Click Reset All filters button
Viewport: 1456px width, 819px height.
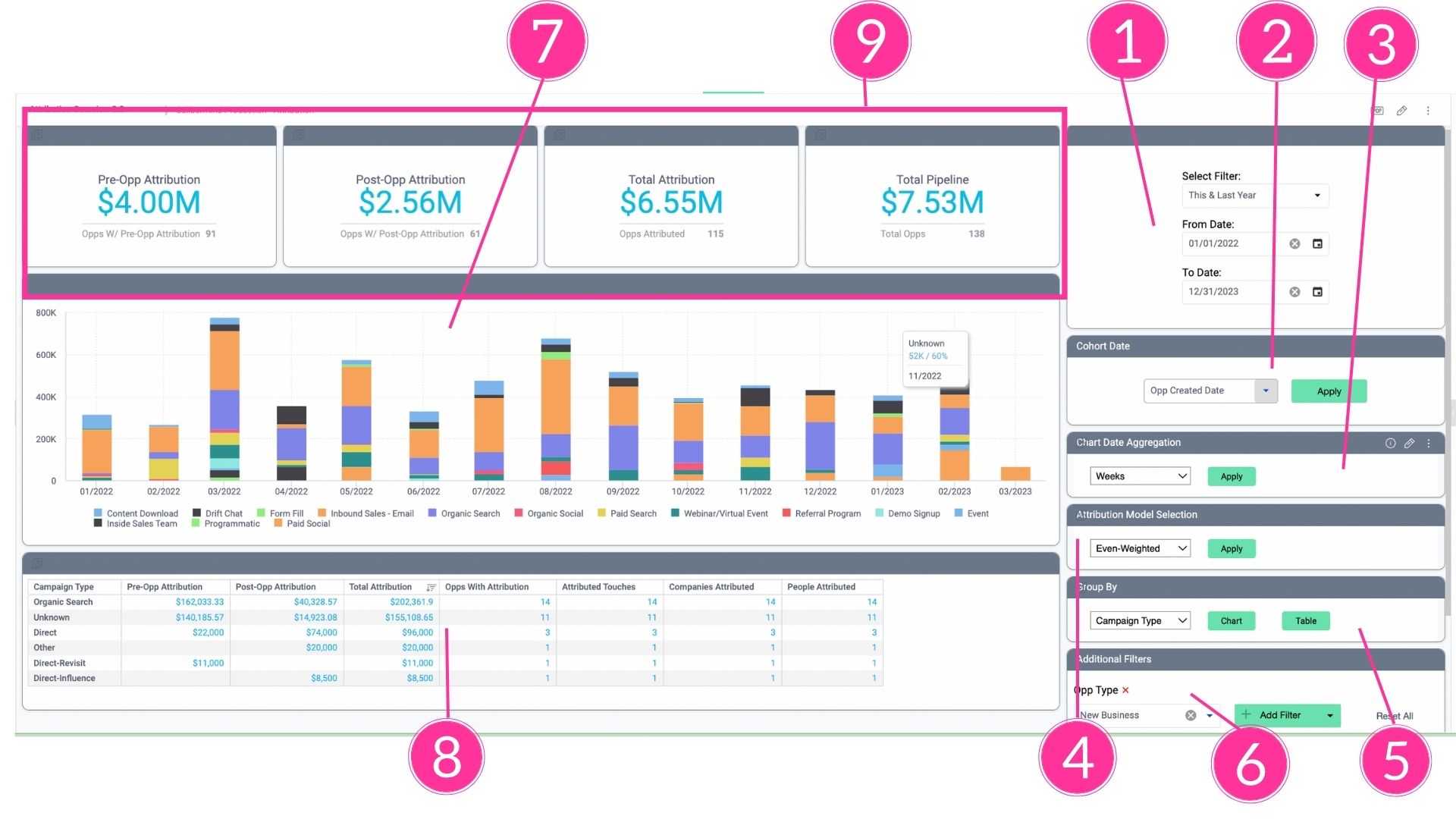[x=1394, y=715]
